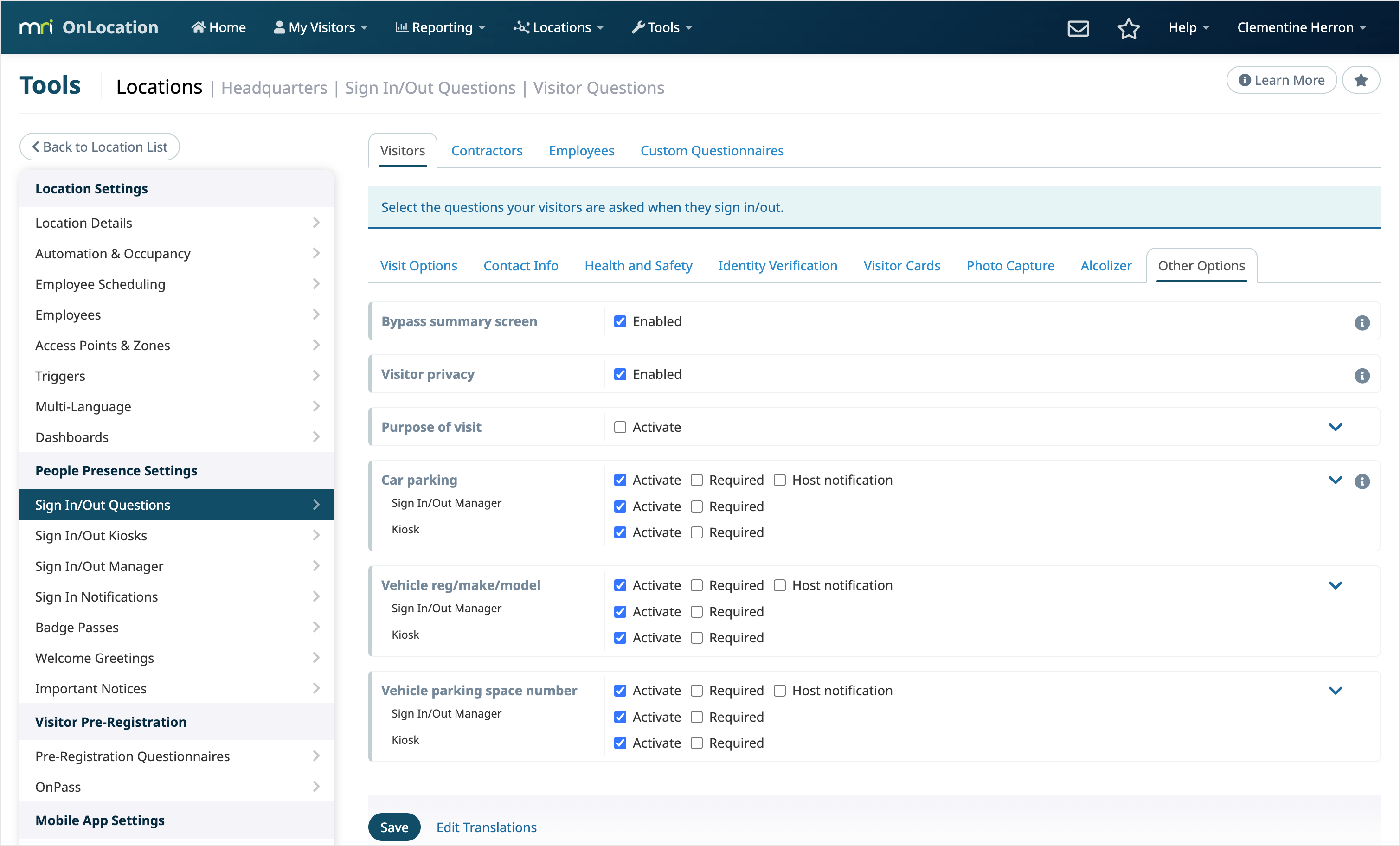Open Clementine Herron user menu
1400x846 pixels.
pyautogui.click(x=1301, y=27)
